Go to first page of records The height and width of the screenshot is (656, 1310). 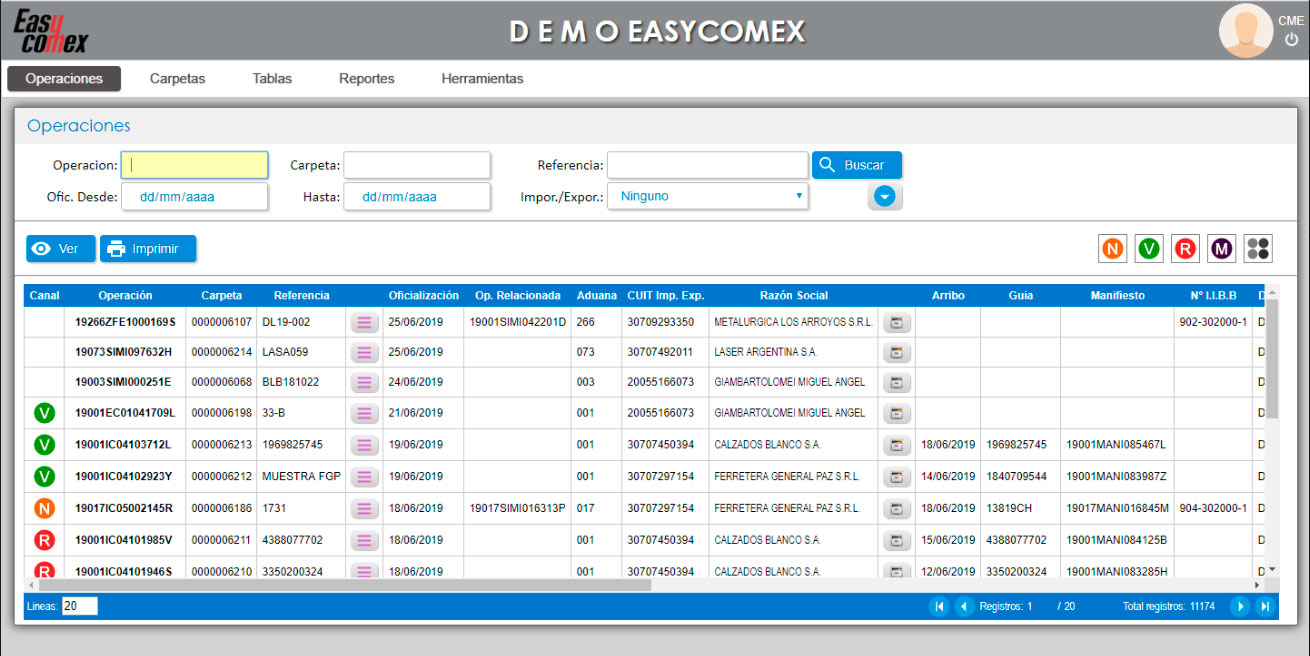[939, 606]
